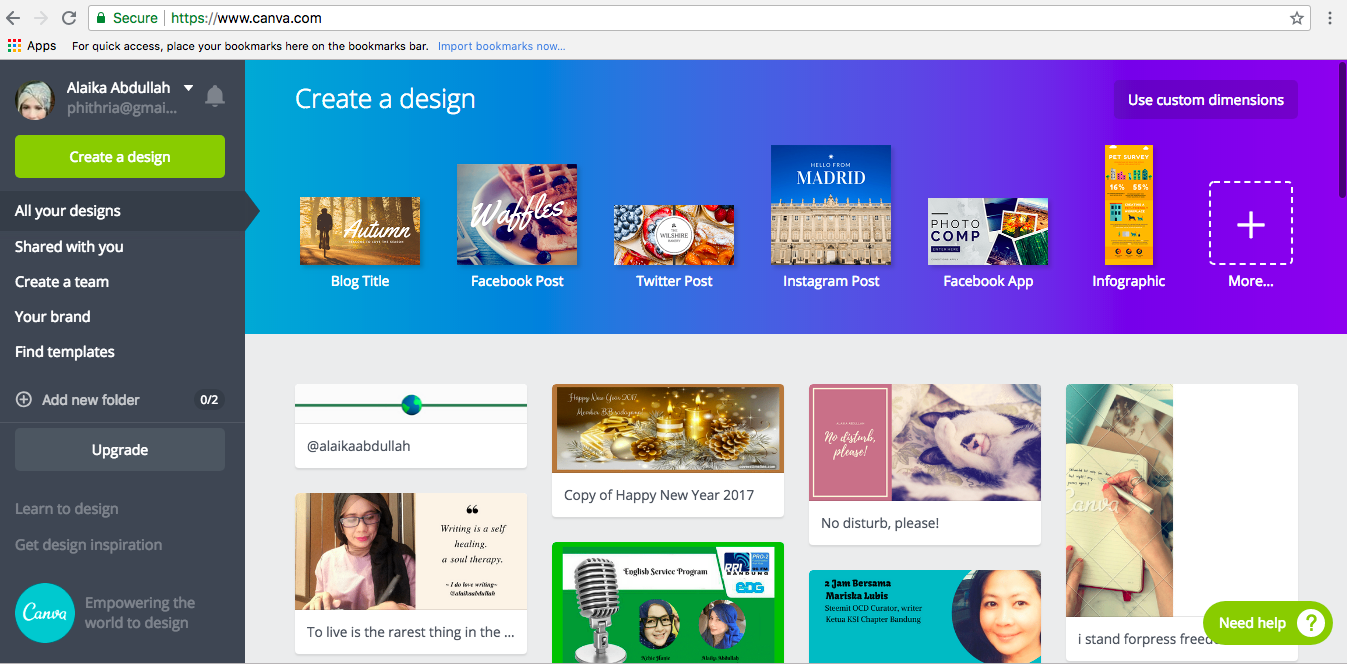Open the i stand forpress freedom design

coord(1182,522)
